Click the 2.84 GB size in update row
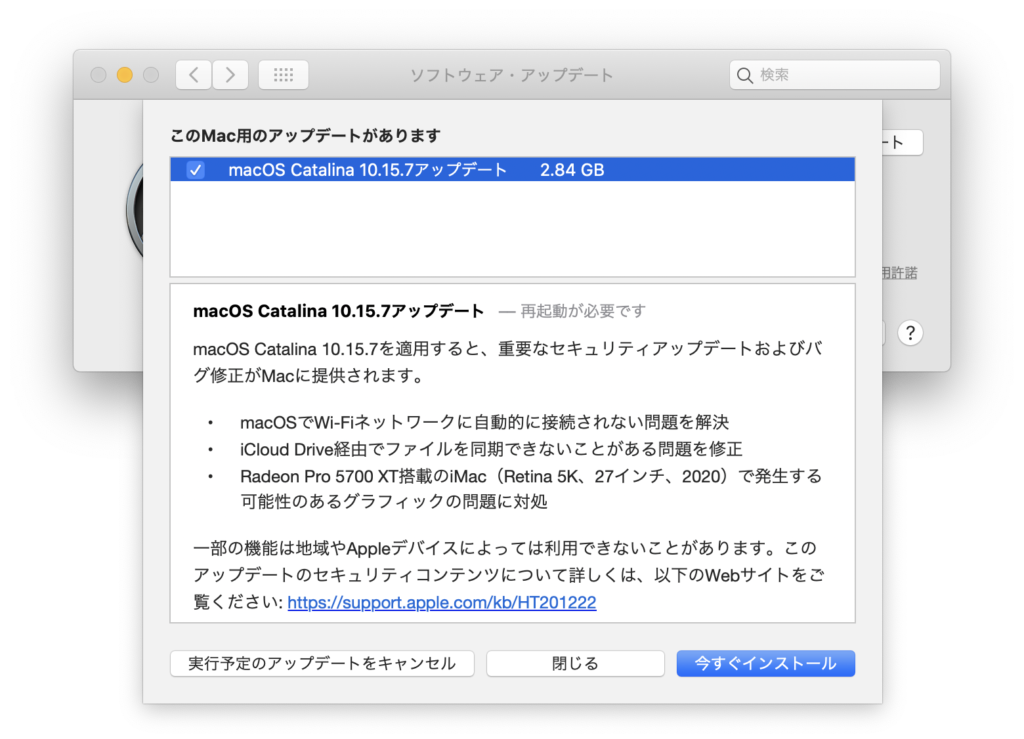 572,170
